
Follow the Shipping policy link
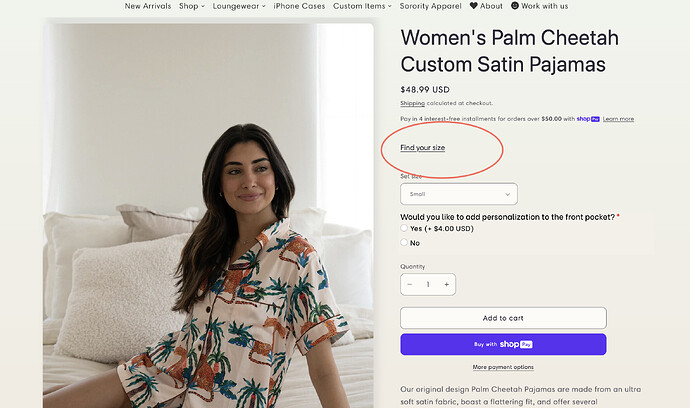coord(412,103)
